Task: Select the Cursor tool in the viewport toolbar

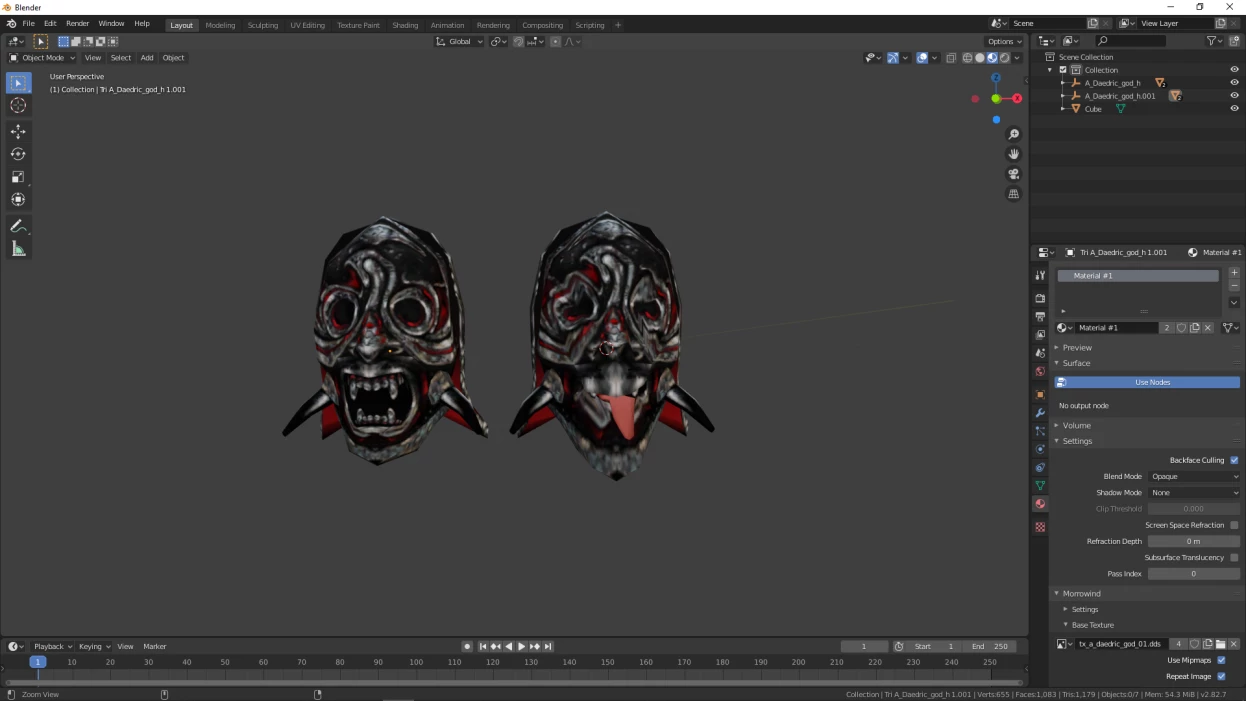Action: (x=18, y=105)
